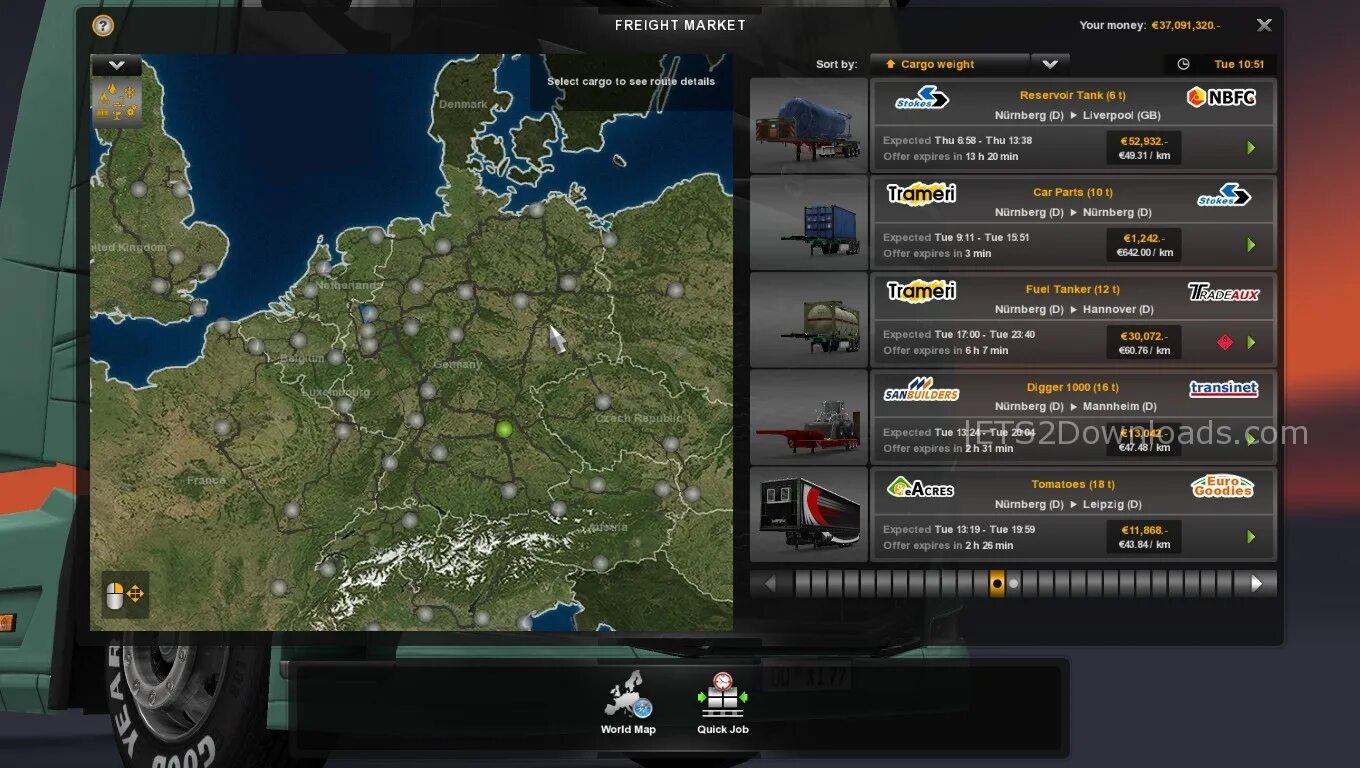Select the Reservoir Tank trailer thumbnail

(809, 126)
